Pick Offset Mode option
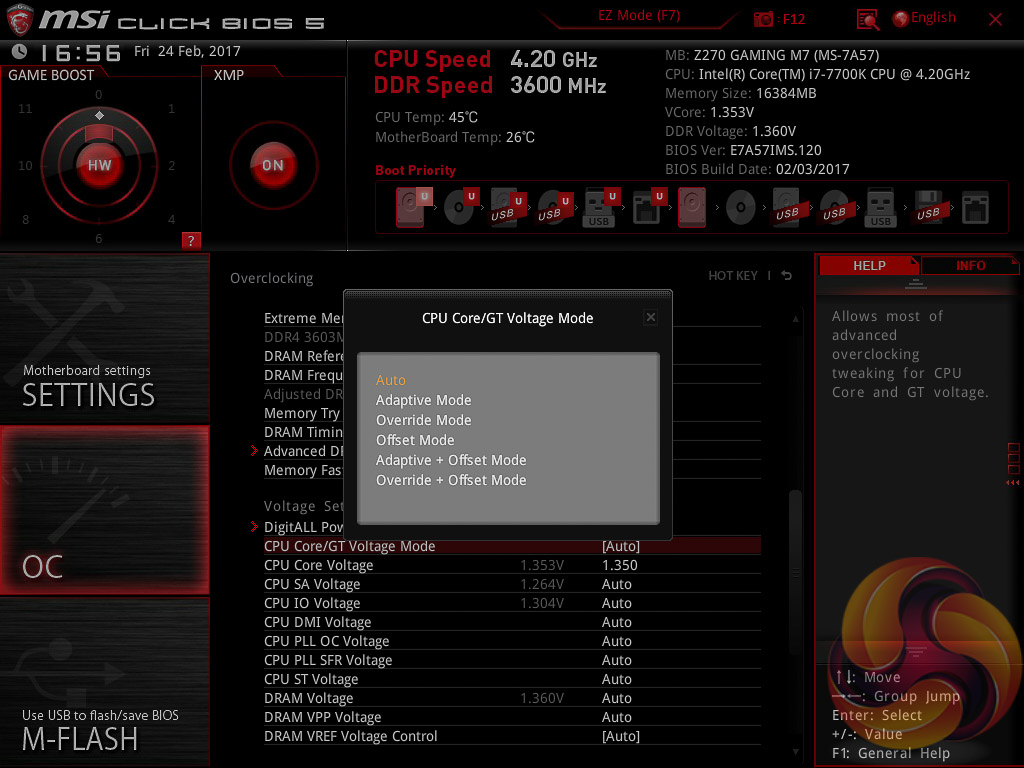The width and height of the screenshot is (1024, 768). (415, 440)
